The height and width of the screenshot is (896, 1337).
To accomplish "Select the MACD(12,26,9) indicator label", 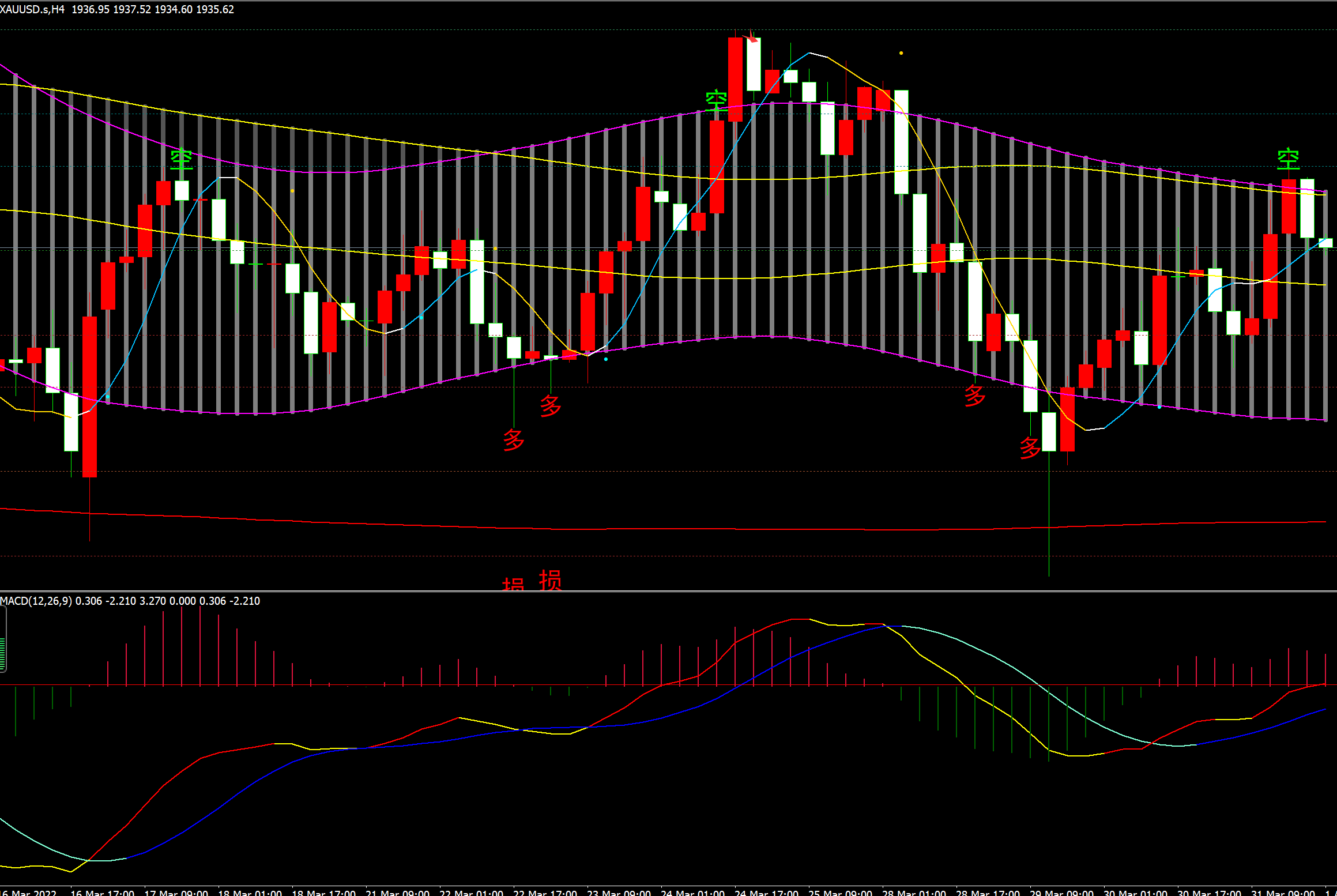I will (x=36, y=601).
